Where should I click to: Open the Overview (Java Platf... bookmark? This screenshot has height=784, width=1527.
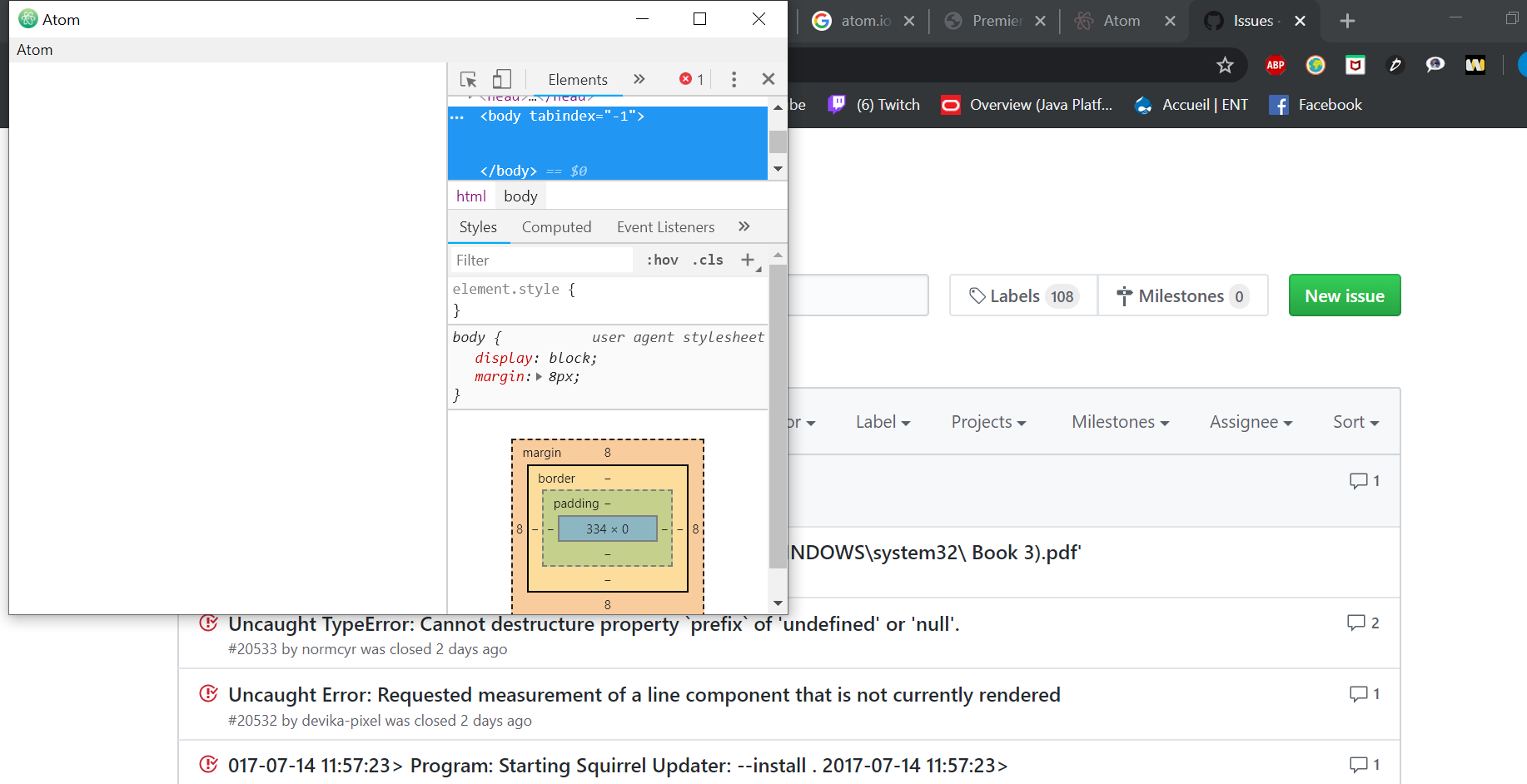click(1027, 105)
